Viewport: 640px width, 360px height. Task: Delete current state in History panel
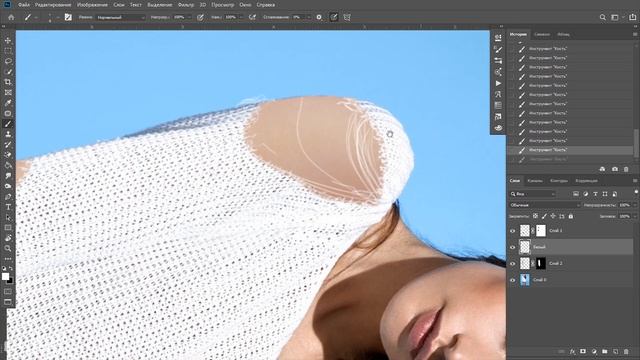pyautogui.click(x=626, y=169)
